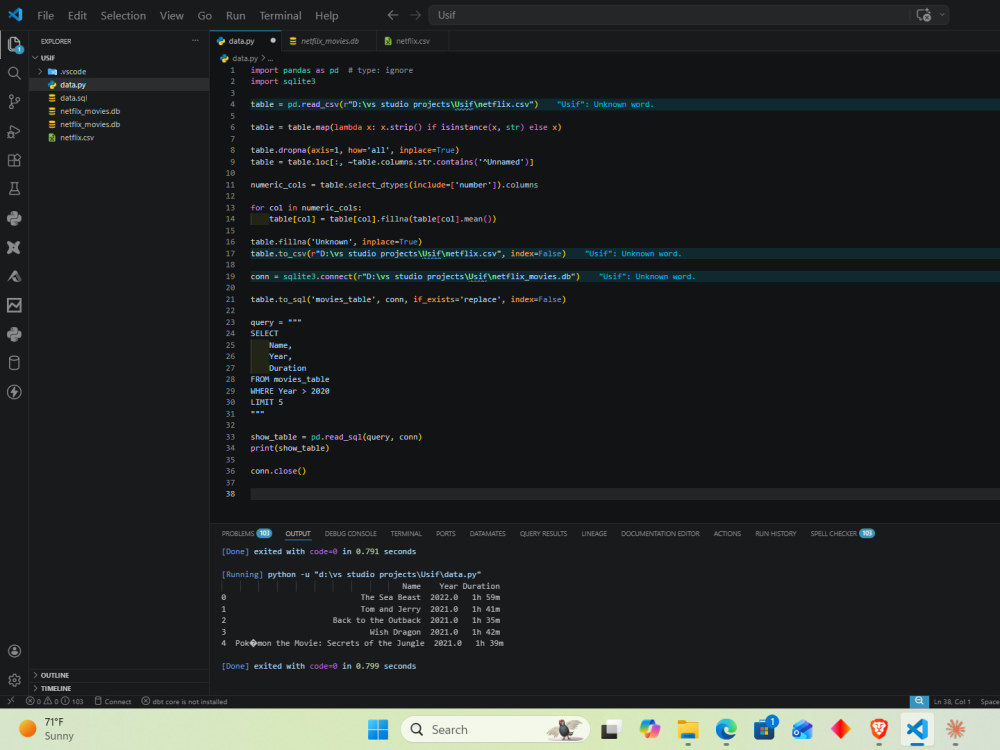Viewport: 1000px width, 750px height.
Task: Open the Run menu
Action: [235, 15]
